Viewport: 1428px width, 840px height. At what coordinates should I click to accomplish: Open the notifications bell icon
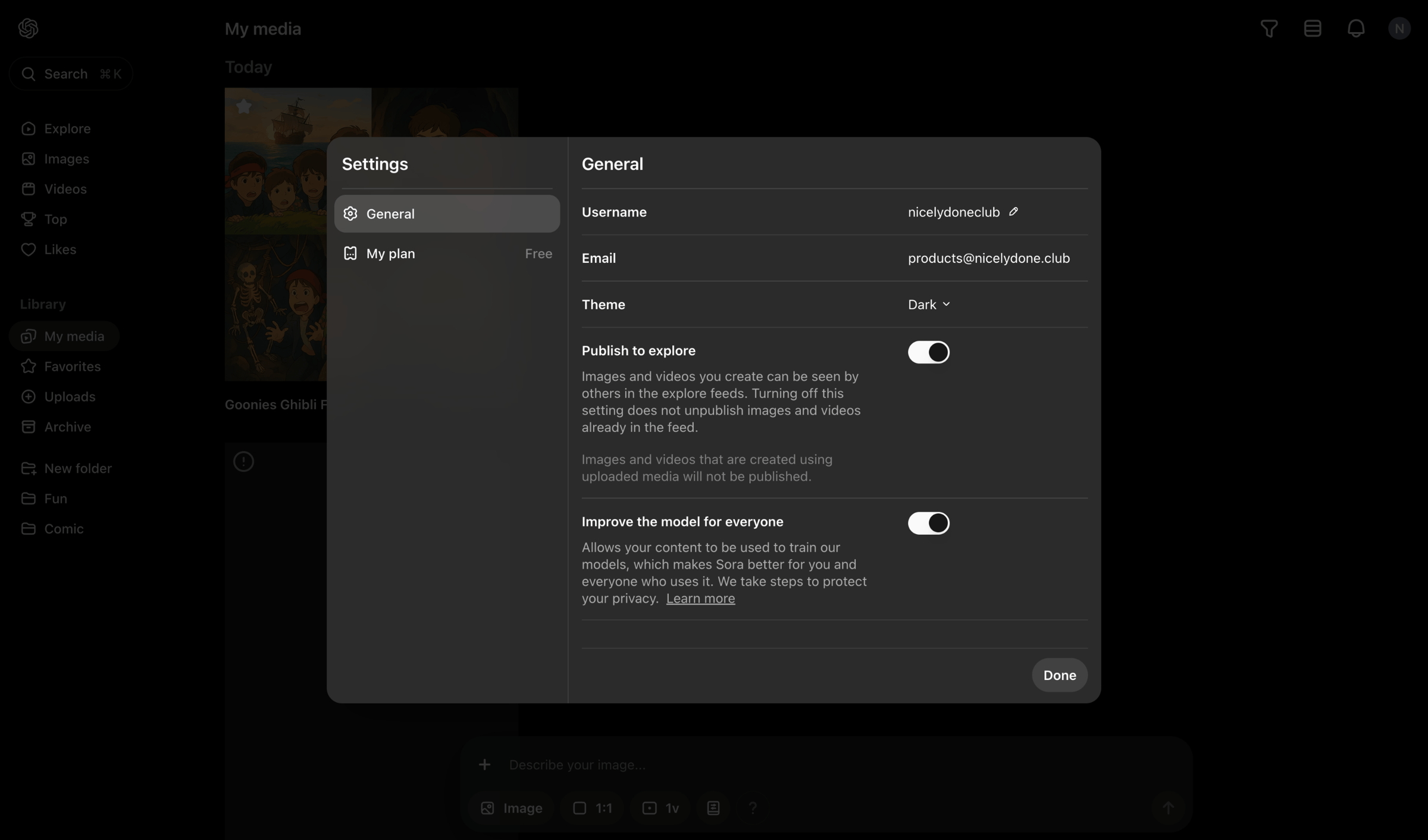1356,28
